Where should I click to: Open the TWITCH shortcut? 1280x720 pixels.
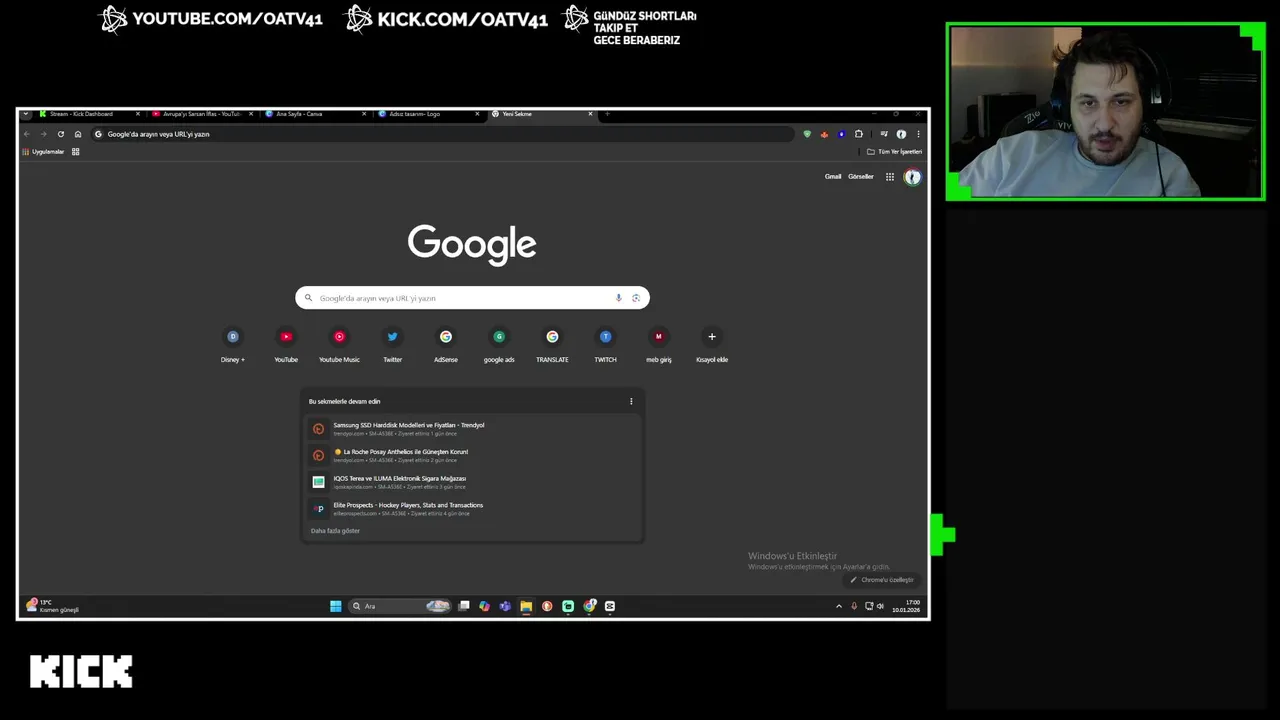(605, 345)
